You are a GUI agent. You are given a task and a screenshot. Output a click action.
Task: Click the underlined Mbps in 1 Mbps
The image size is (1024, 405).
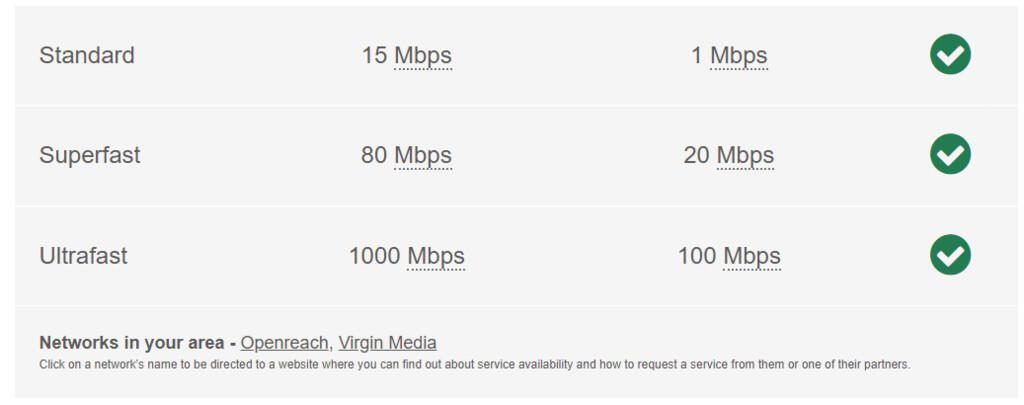[x=739, y=56]
